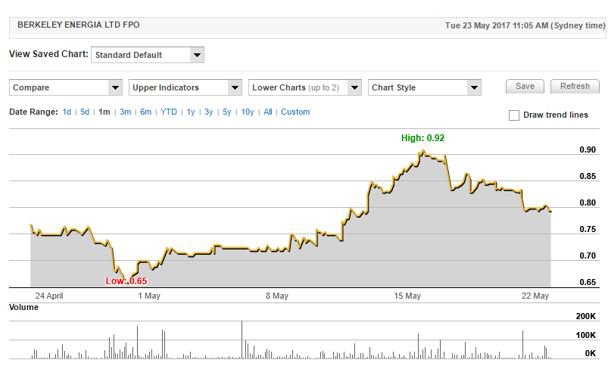The width and height of the screenshot is (616, 380).
Task: Click the 0.85 price axis label
Action: coord(588,176)
